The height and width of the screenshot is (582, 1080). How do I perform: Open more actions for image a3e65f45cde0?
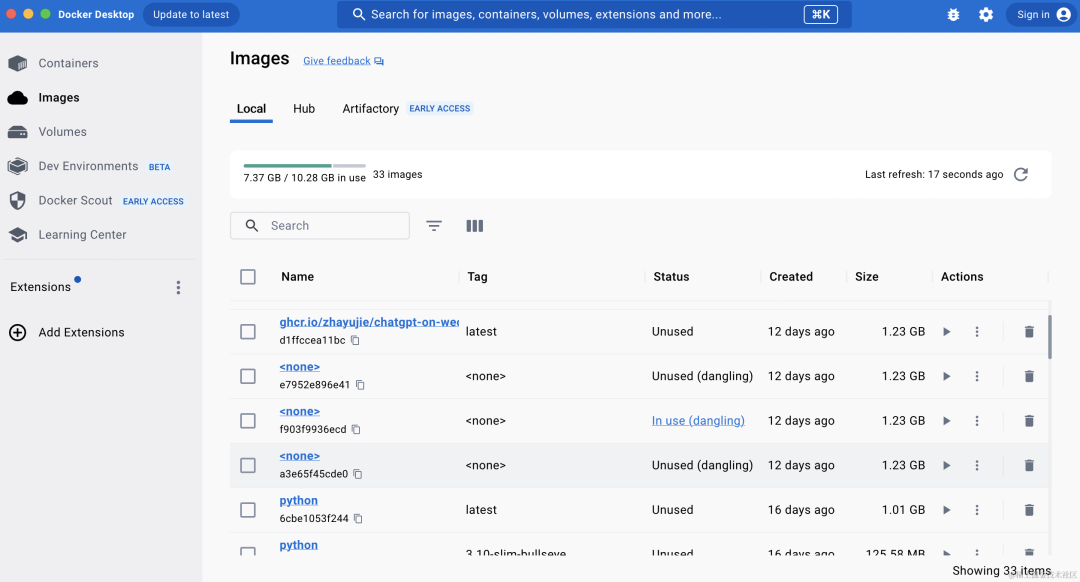[977, 466]
